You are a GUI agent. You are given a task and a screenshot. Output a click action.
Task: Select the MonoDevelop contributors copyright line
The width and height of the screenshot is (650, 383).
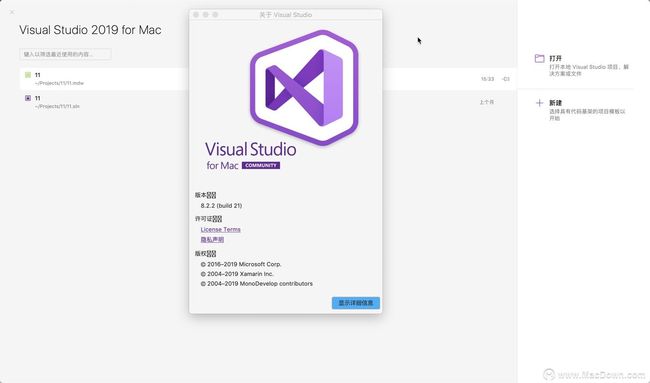click(257, 284)
